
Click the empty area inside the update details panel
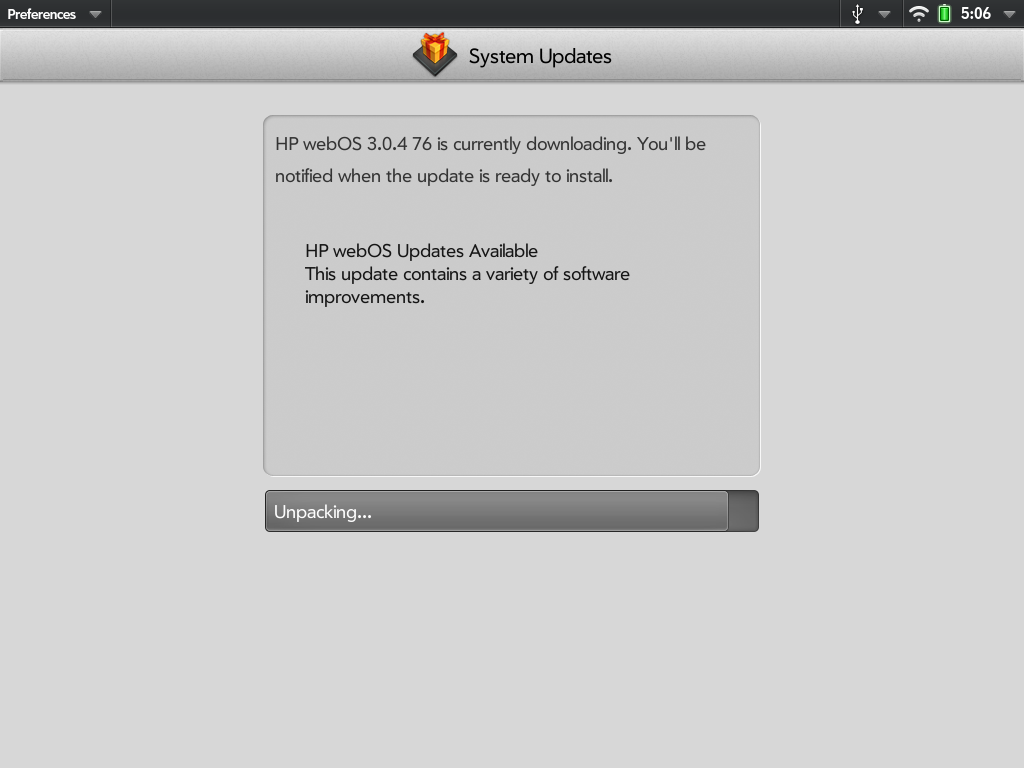[511, 392]
